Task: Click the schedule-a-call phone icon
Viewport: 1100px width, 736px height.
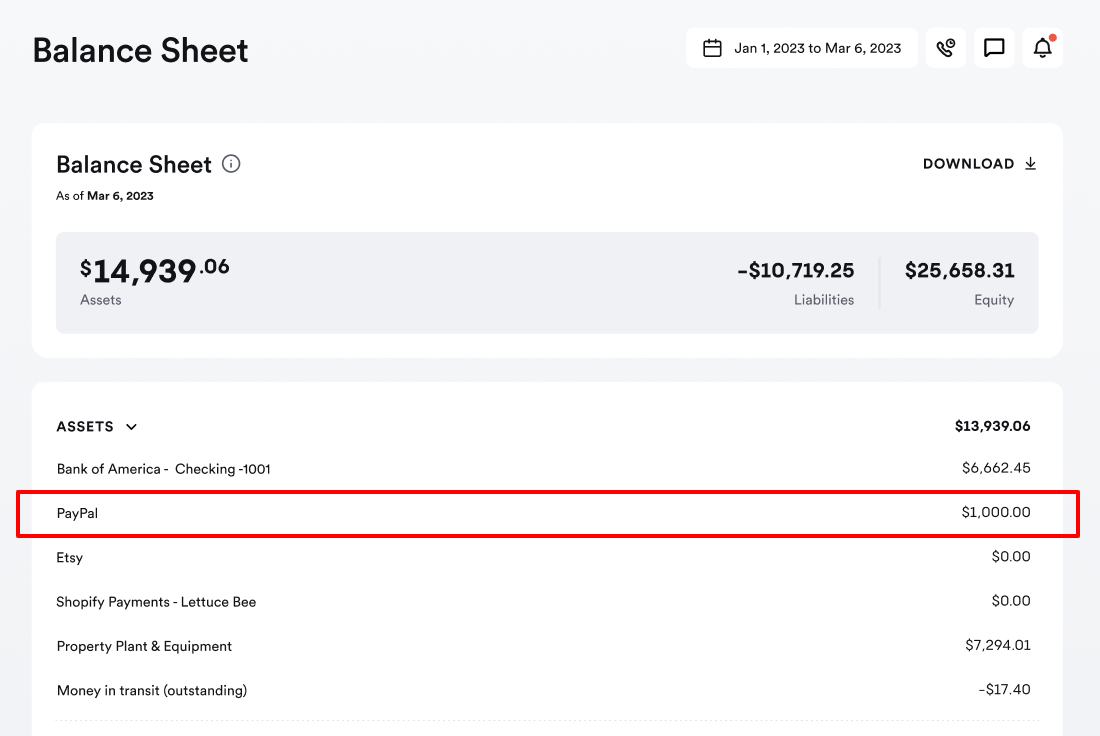Action: click(x=946, y=47)
